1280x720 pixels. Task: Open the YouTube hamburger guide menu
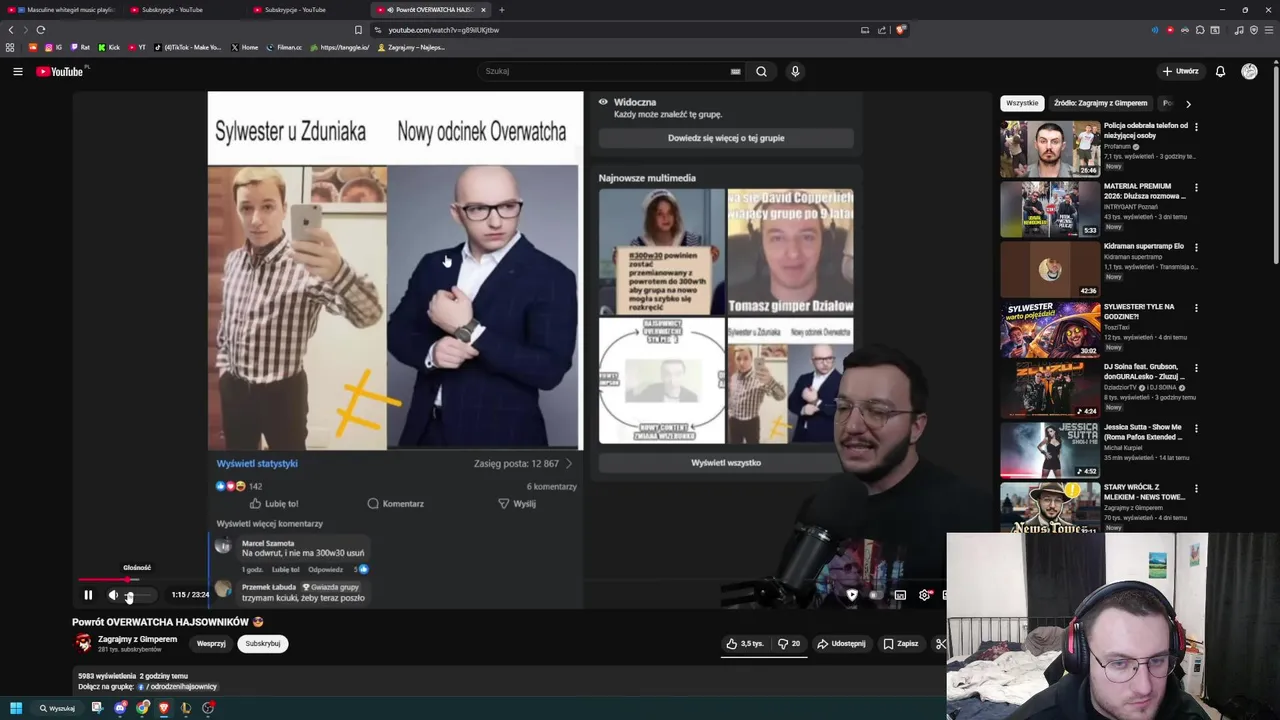click(x=18, y=71)
